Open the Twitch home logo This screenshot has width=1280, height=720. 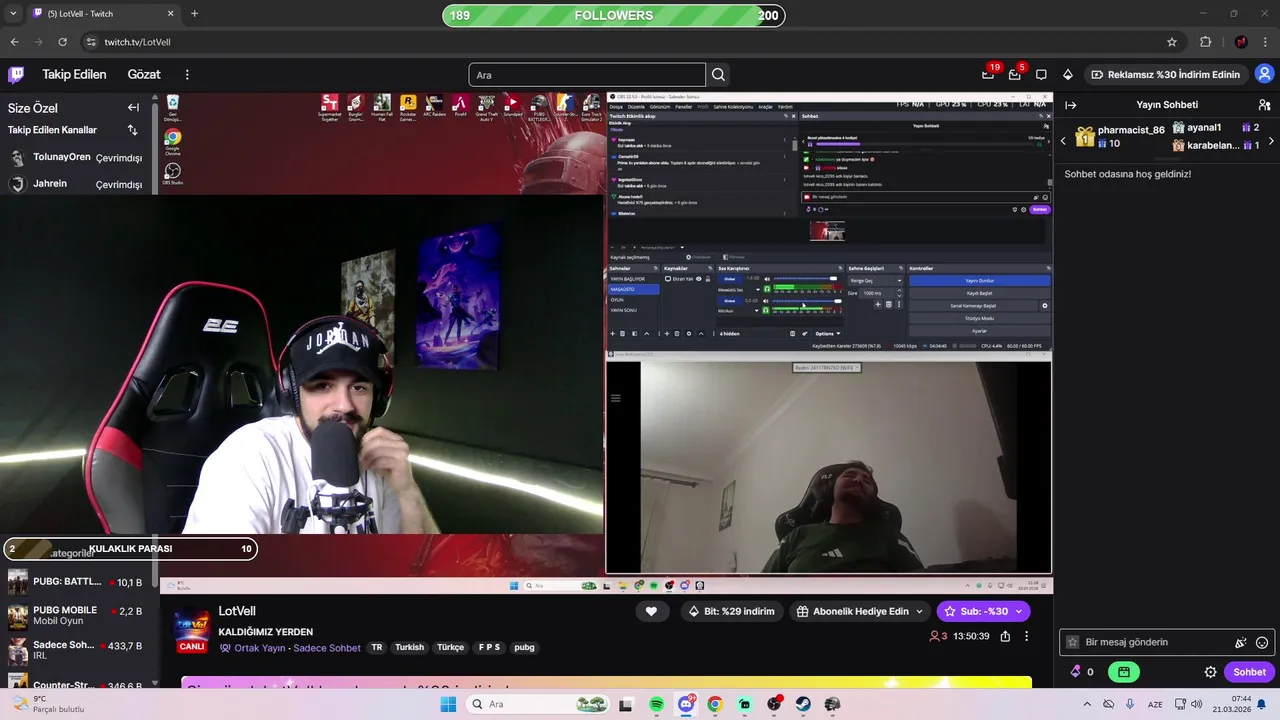[x=16, y=74]
